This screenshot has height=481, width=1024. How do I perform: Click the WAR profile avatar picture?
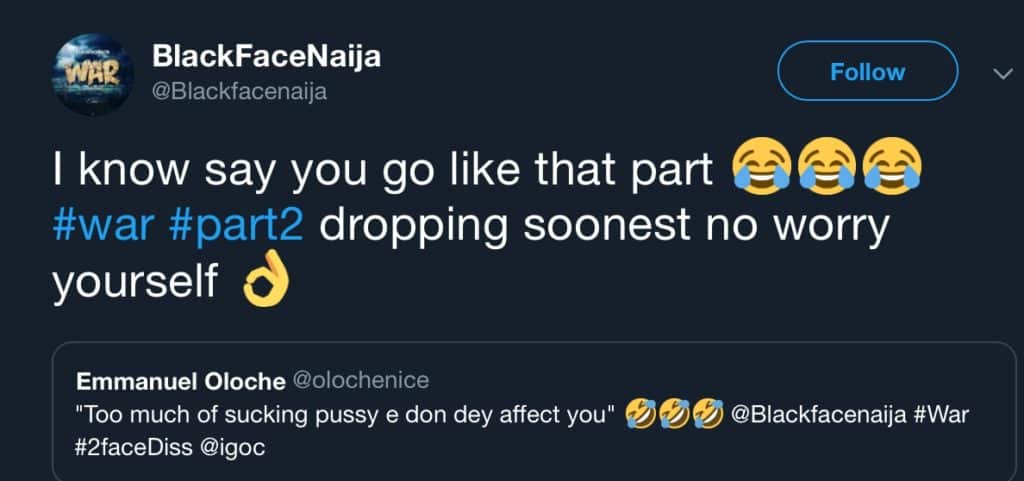click(92, 74)
